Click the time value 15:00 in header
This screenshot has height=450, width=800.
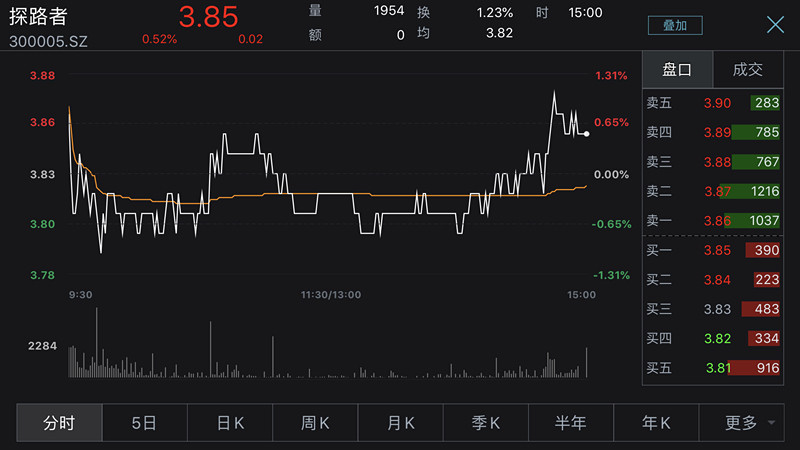click(585, 13)
